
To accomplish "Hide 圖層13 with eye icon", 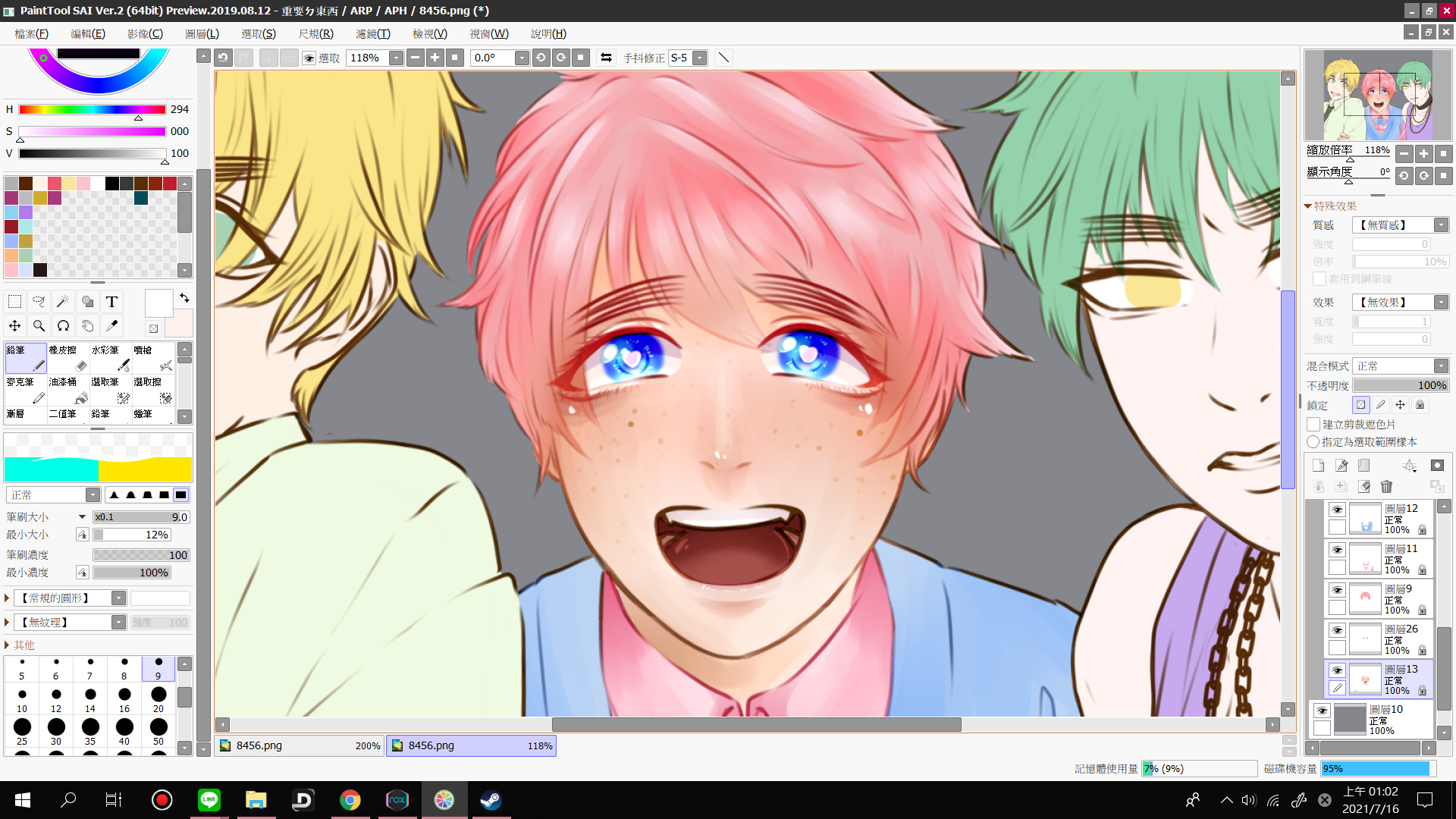I will click(1337, 670).
